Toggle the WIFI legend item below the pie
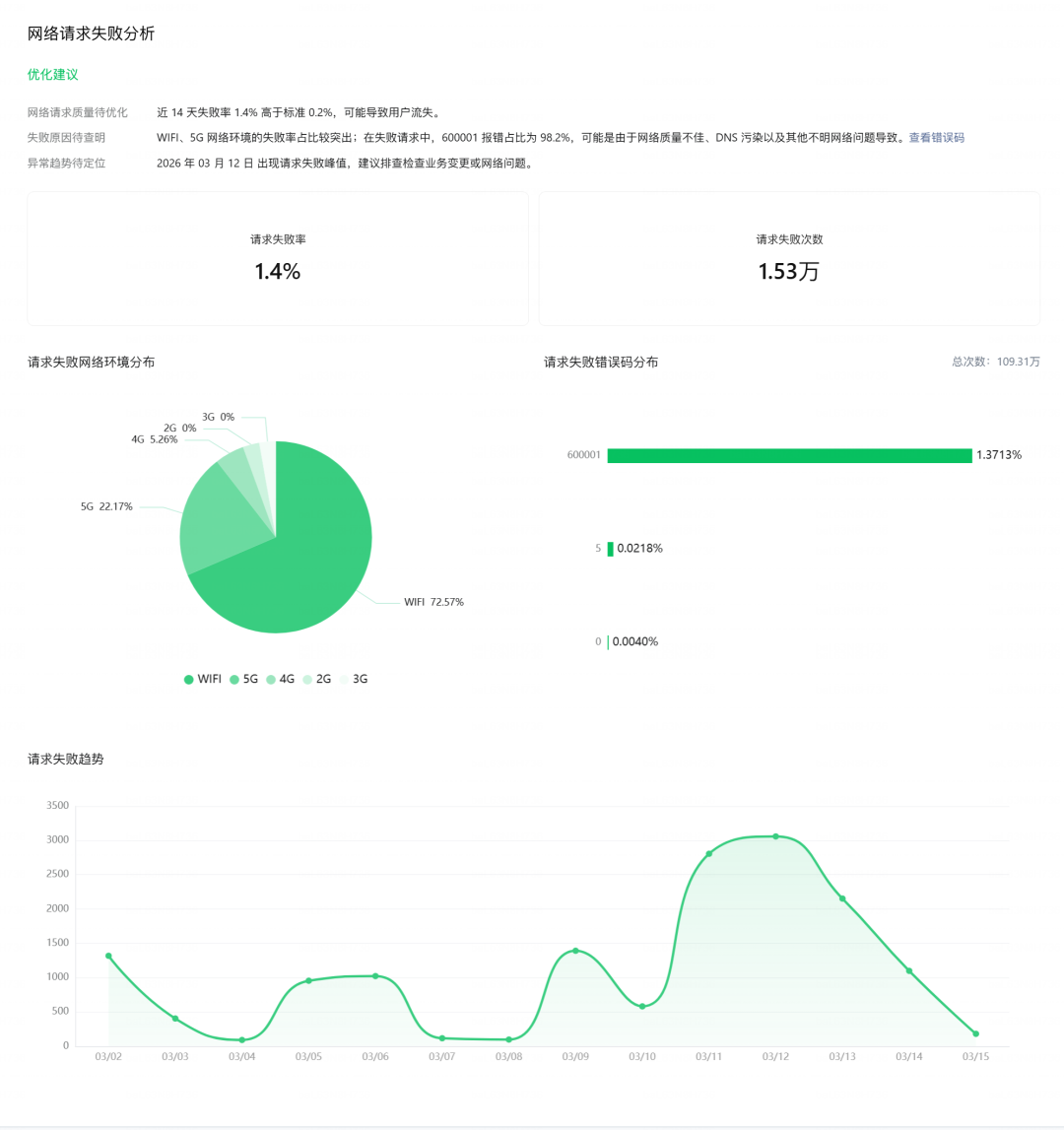Viewport: 1064px width, 1130px height. 203,679
